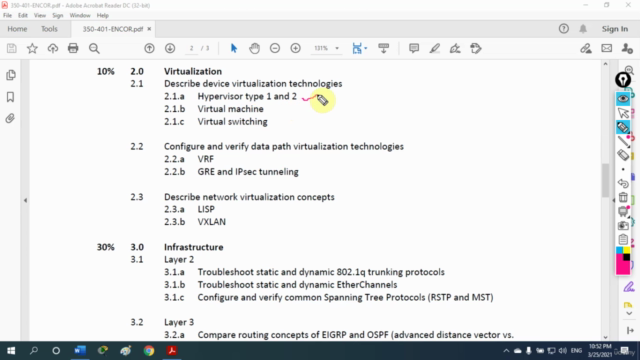The height and width of the screenshot is (360, 640).
Task: Select the line pen drawing tool
Action: 623,141
